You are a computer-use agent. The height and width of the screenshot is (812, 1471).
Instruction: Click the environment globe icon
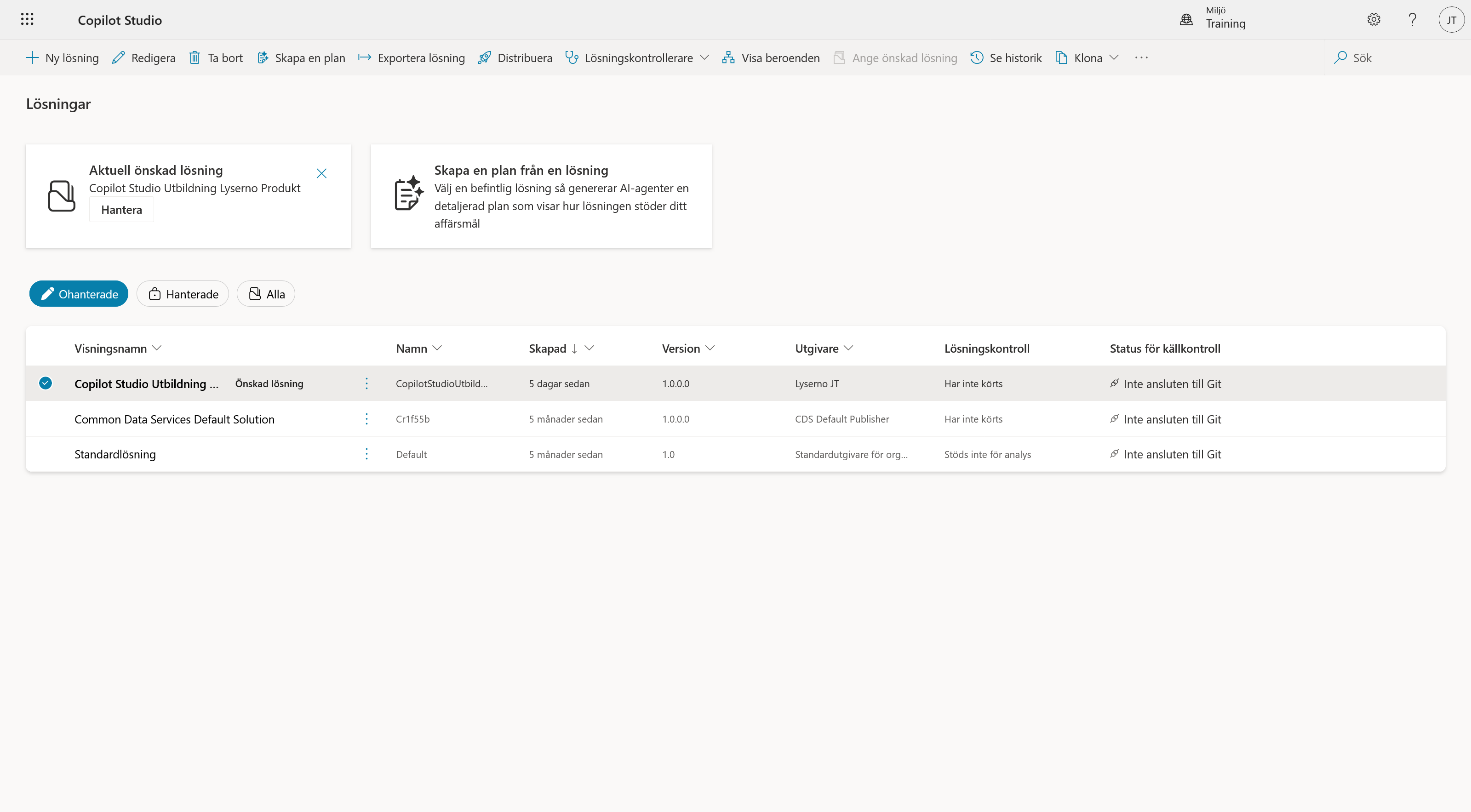(1186, 19)
